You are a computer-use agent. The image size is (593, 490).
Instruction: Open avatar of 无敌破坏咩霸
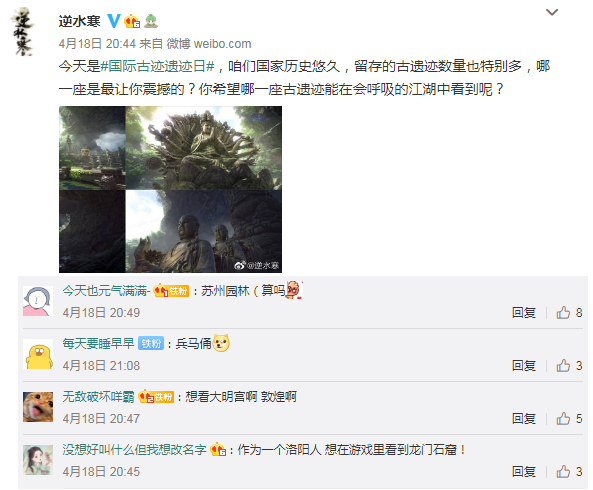[x=38, y=407]
